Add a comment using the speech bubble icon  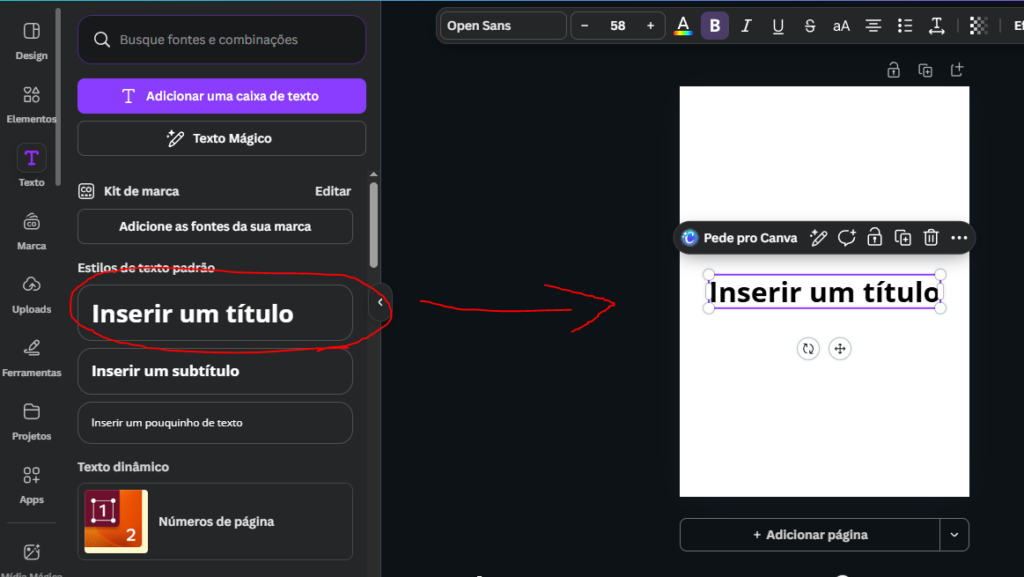[x=847, y=237]
